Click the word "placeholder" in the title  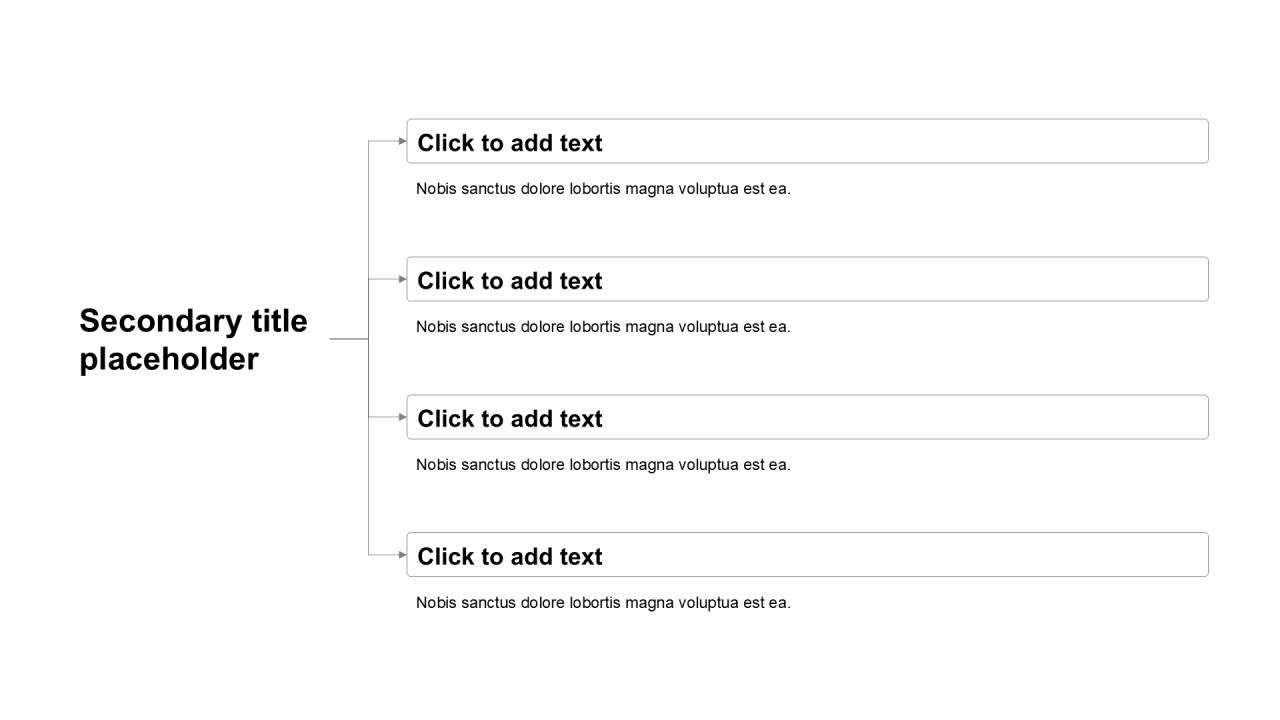(x=169, y=359)
